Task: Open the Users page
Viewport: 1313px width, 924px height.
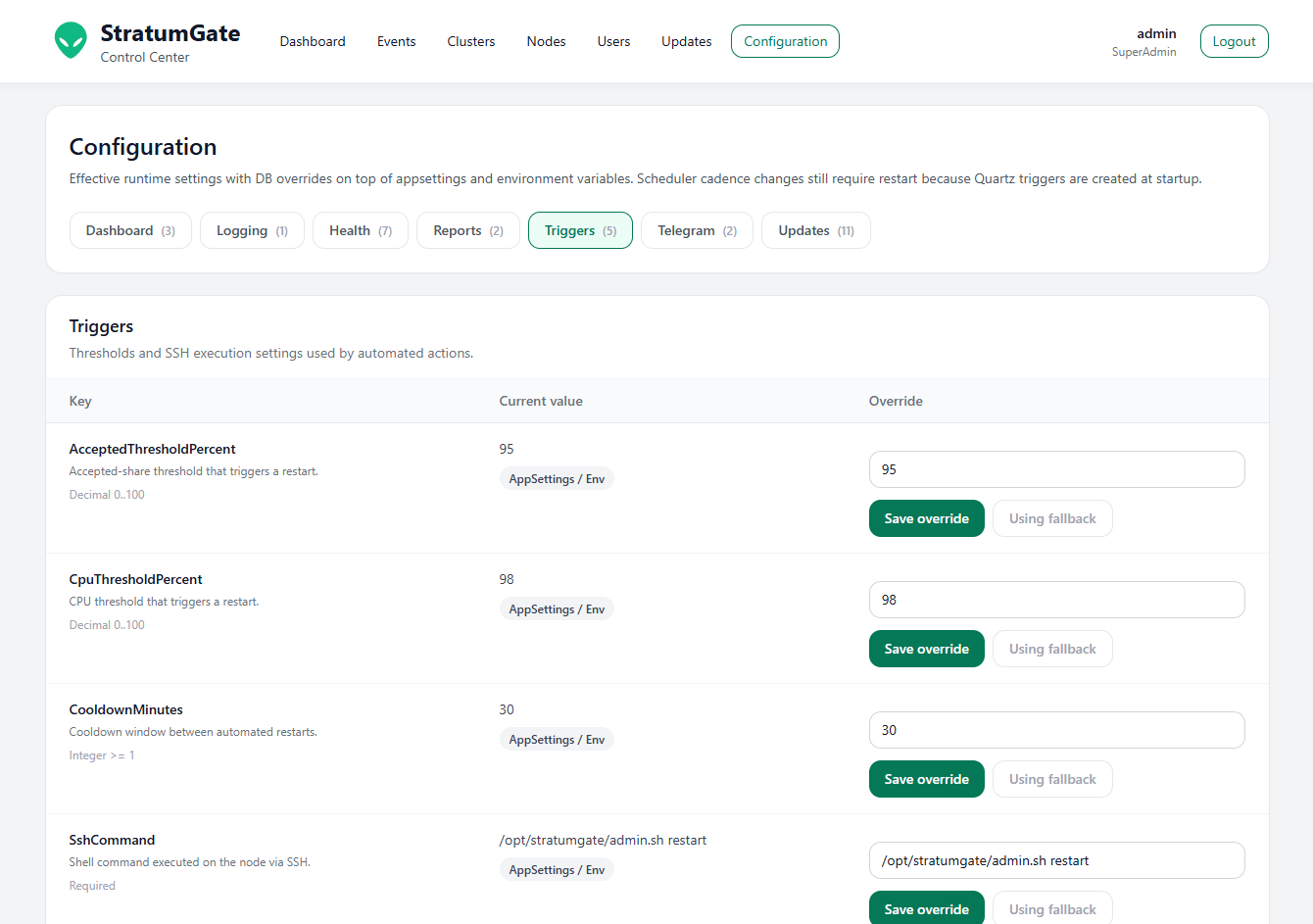Action: 613,41
